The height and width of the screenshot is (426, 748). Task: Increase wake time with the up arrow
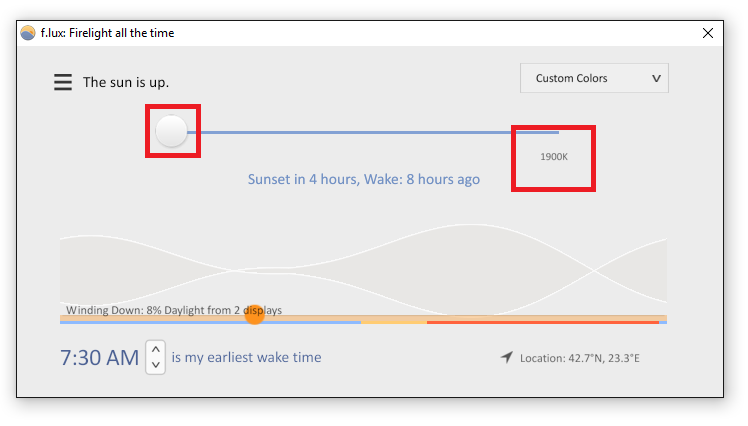click(156, 350)
